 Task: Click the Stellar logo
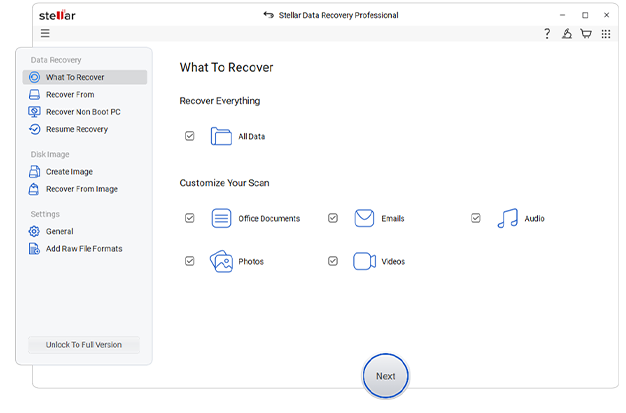57,15
